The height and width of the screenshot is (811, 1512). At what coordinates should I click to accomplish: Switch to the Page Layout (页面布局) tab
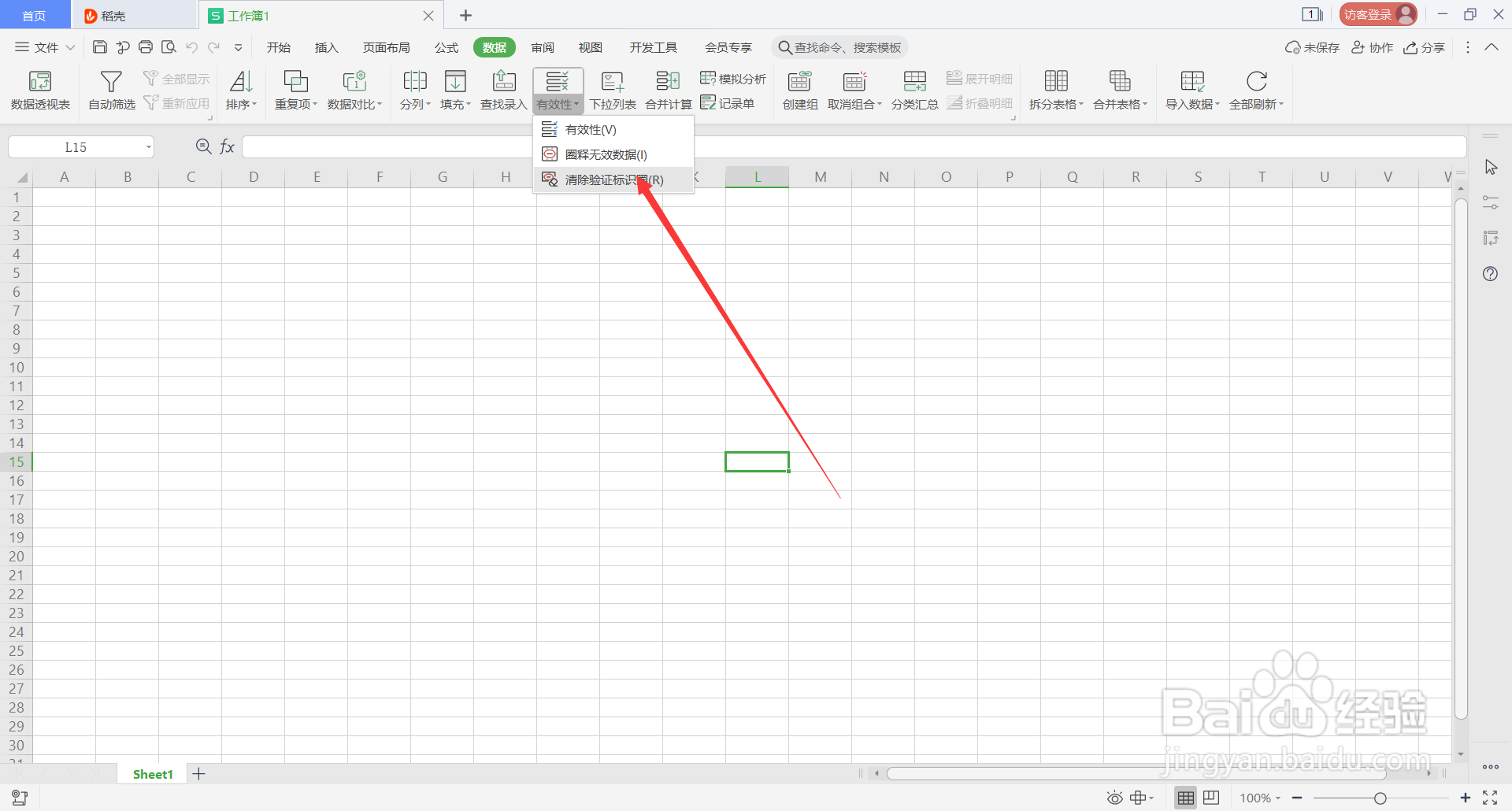coord(386,47)
